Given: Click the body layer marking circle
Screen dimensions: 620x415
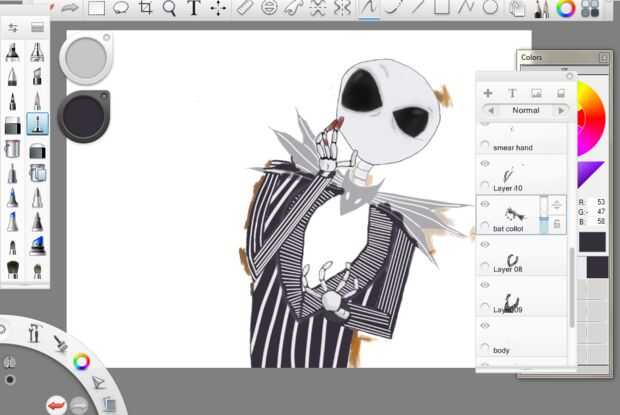Looking at the screenshot, I should pyautogui.click(x=485, y=348).
